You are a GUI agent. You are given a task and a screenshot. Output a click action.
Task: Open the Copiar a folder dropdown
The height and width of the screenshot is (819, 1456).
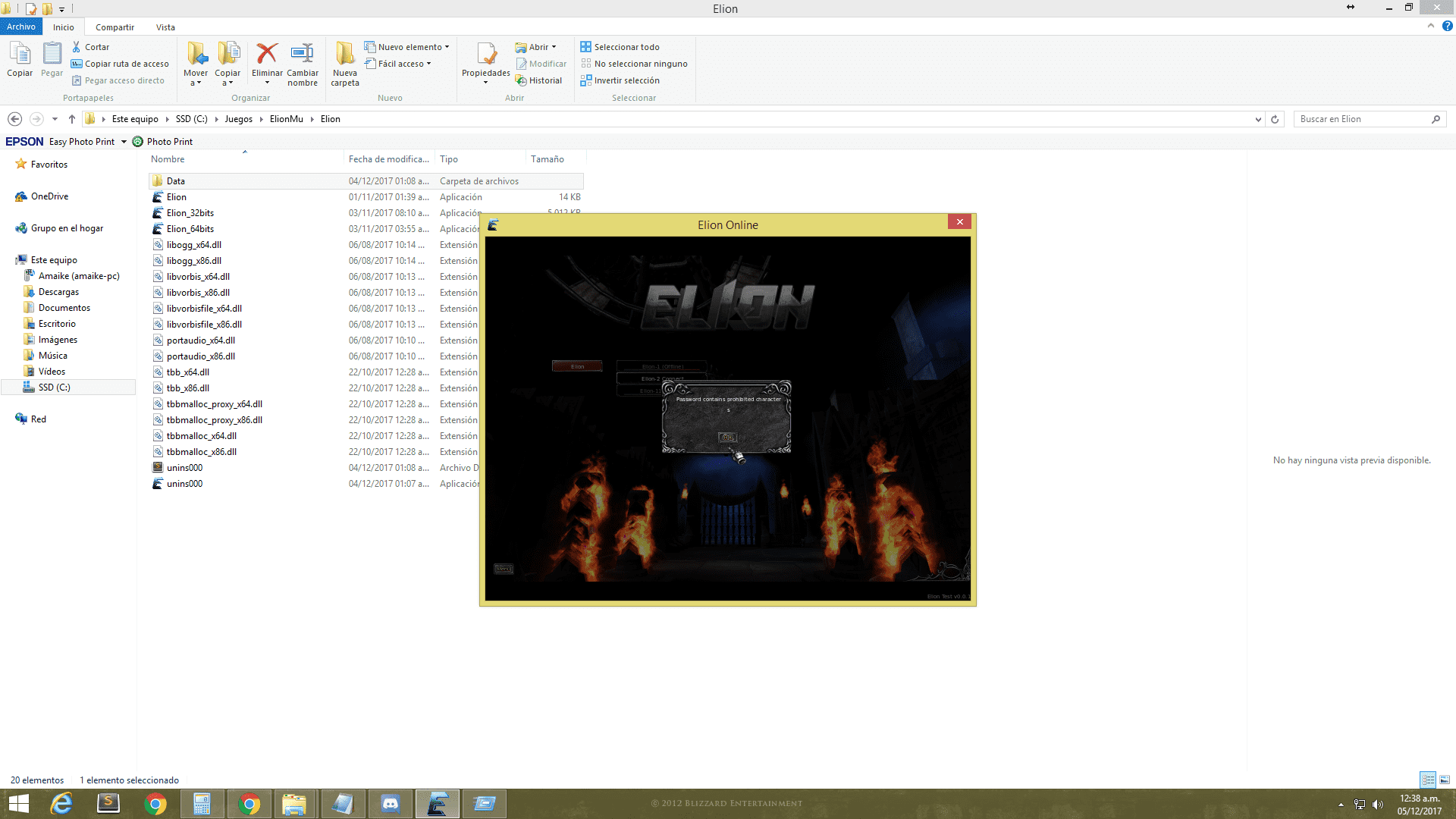[227, 64]
